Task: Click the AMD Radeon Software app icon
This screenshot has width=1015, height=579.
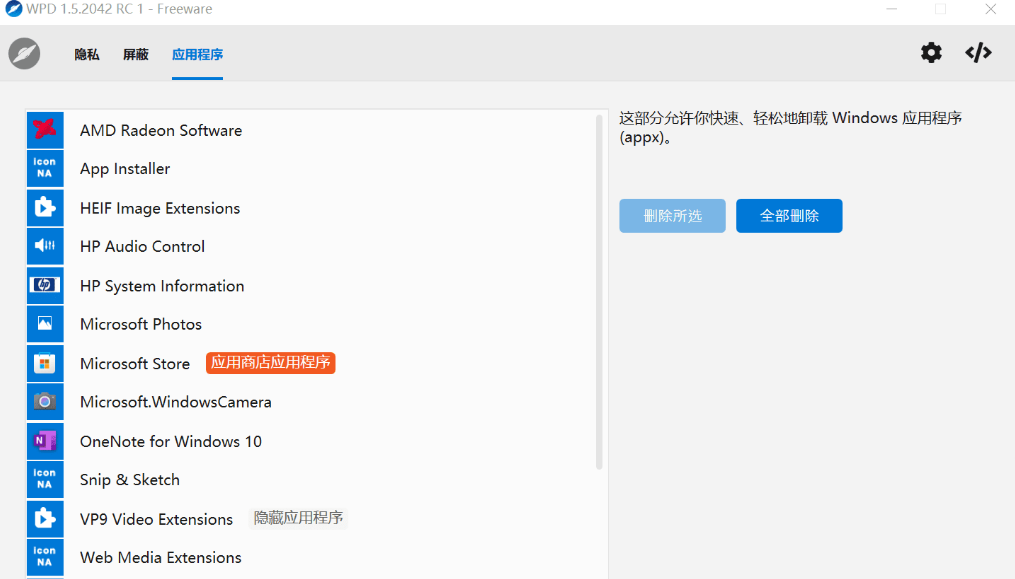Action: (x=45, y=130)
